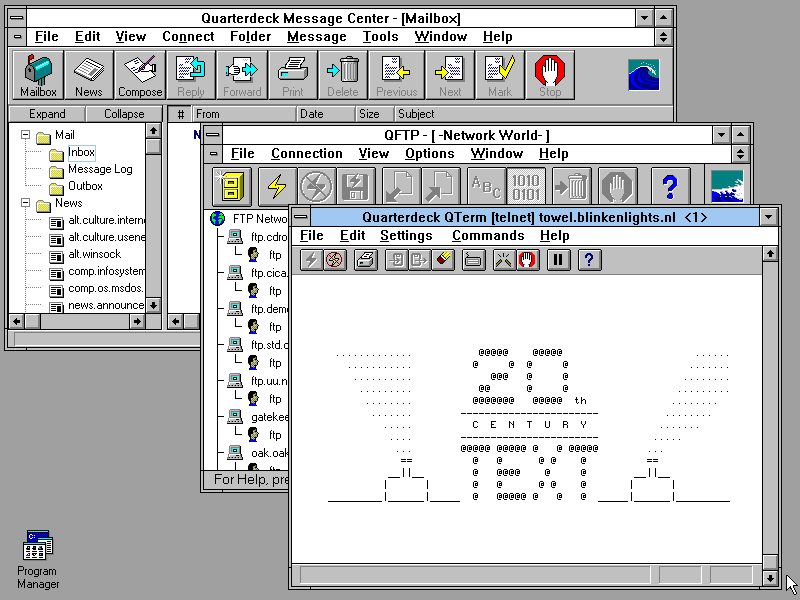Click QTerm vertical scroll down arrow
The width and height of the screenshot is (800, 600).
pyautogui.click(x=770, y=578)
